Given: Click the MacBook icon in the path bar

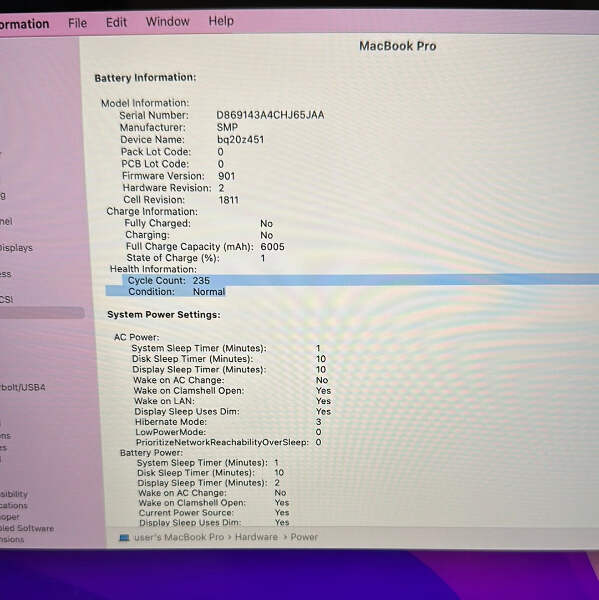Looking at the screenshot, I should tap(124, 538).
